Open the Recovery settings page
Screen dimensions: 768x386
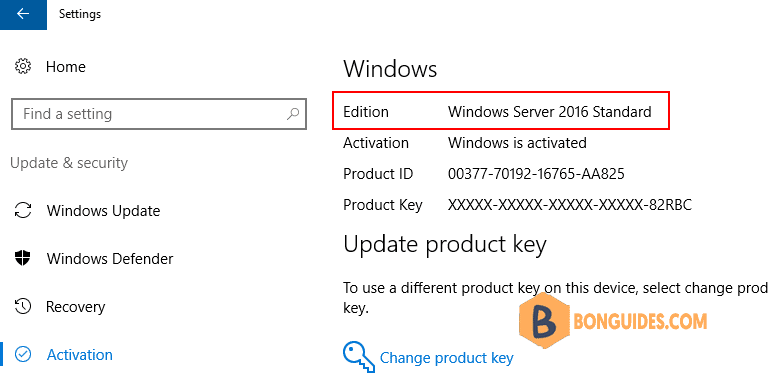75,307
